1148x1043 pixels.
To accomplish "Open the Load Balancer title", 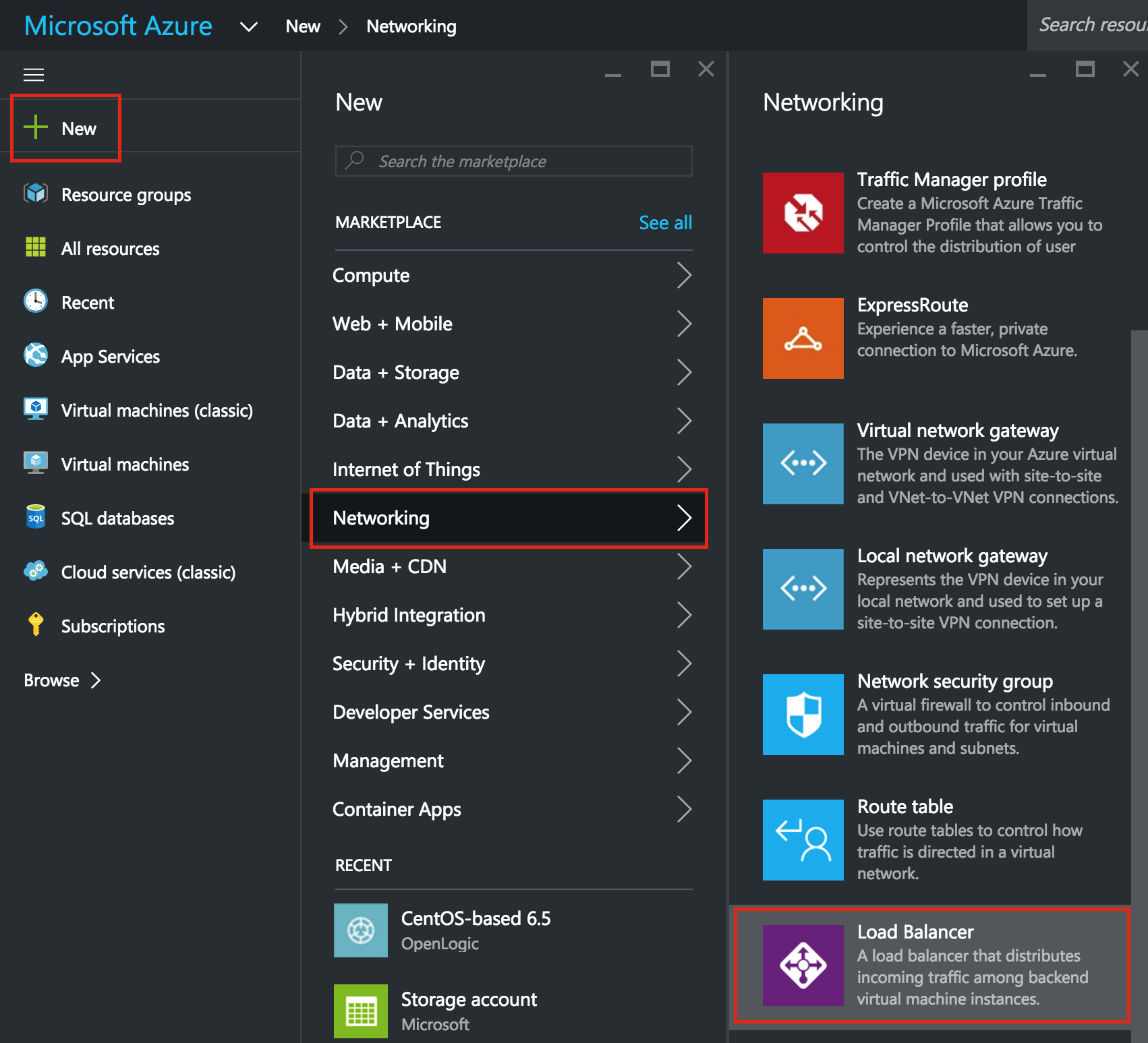I will 915,932.
